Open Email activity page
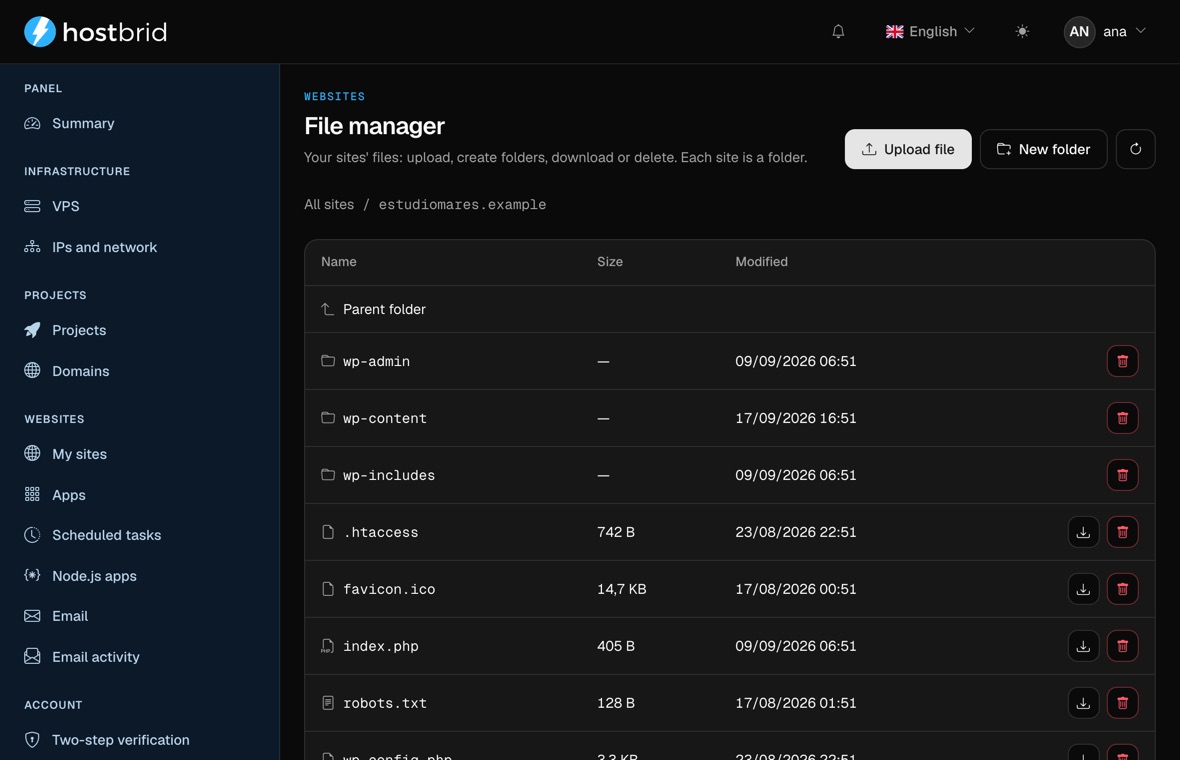Viewport: 1180px width, 760px height. click(96, 657)
